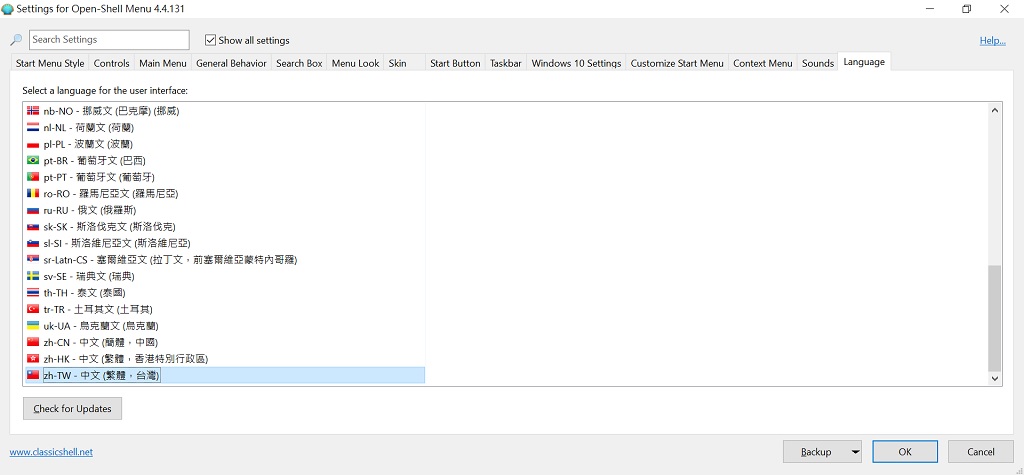
Task: Click the Romania flag icon for ro-RO
Action: coord(33,193)
